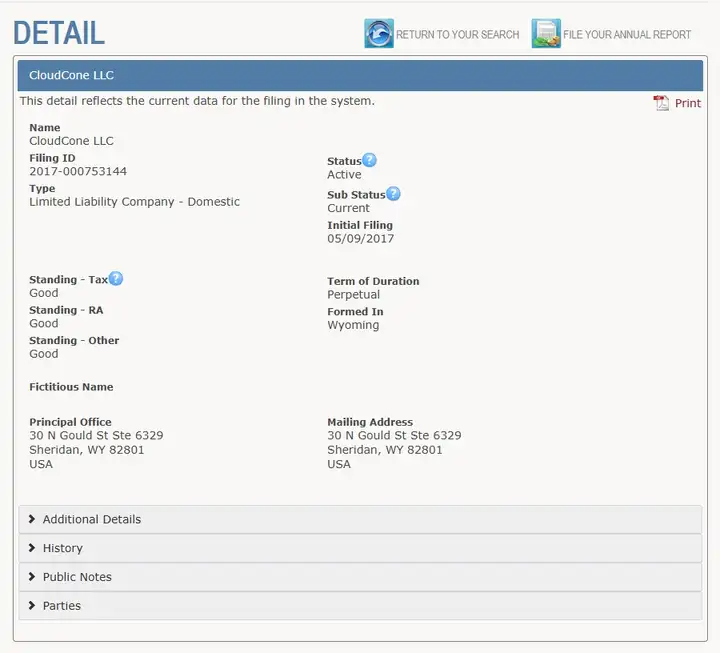This screenshot has height=653, width=720.
Task: Click the Principal Office street address line
Action: coord(96,435)
